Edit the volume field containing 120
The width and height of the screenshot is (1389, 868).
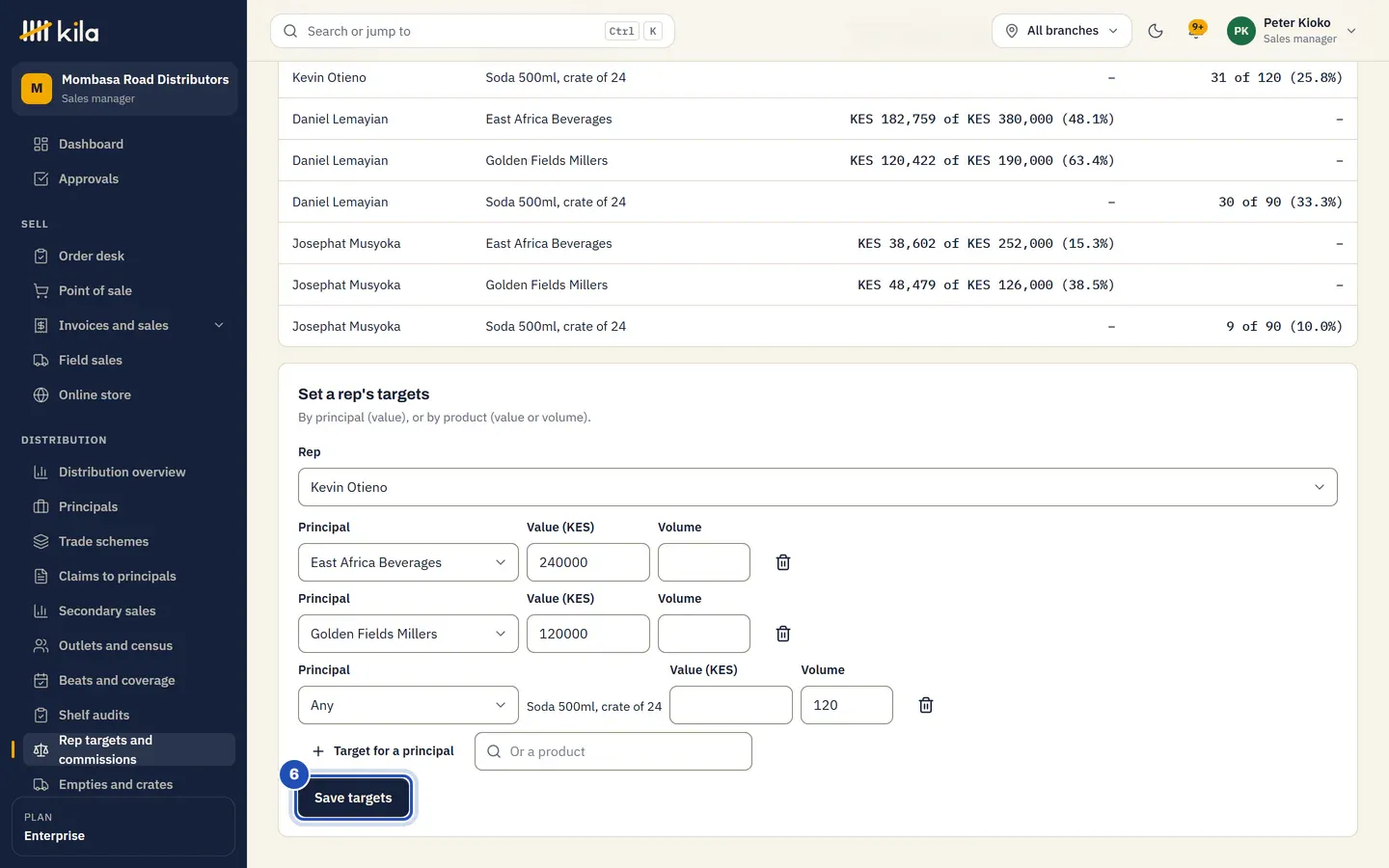pyautogui.click(x=847, y=705)
